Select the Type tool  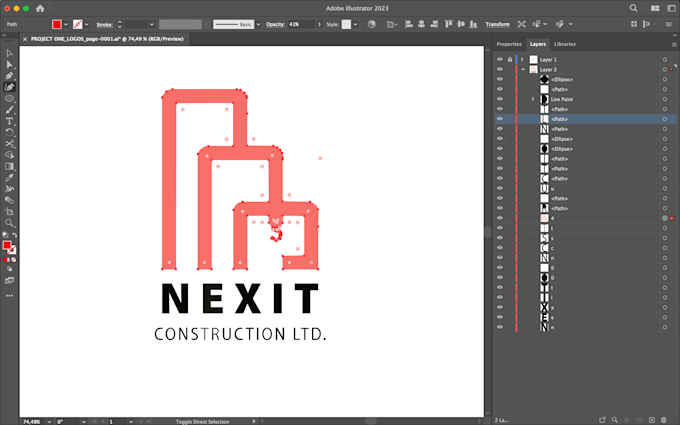tap(9, 121)
